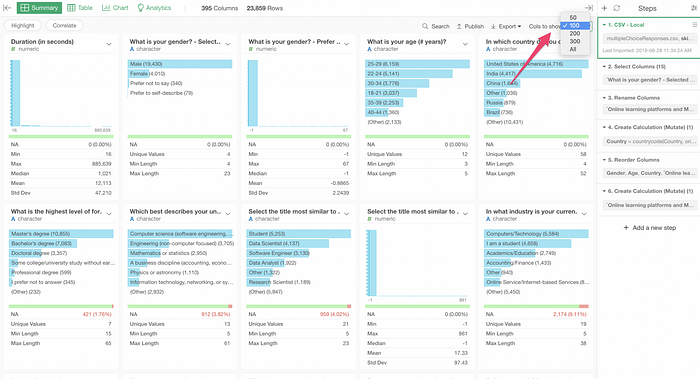Collapse step 4. Create Calculation (Mutate)
The height and width of the screenshot is (379, 700).
(604, 127)
